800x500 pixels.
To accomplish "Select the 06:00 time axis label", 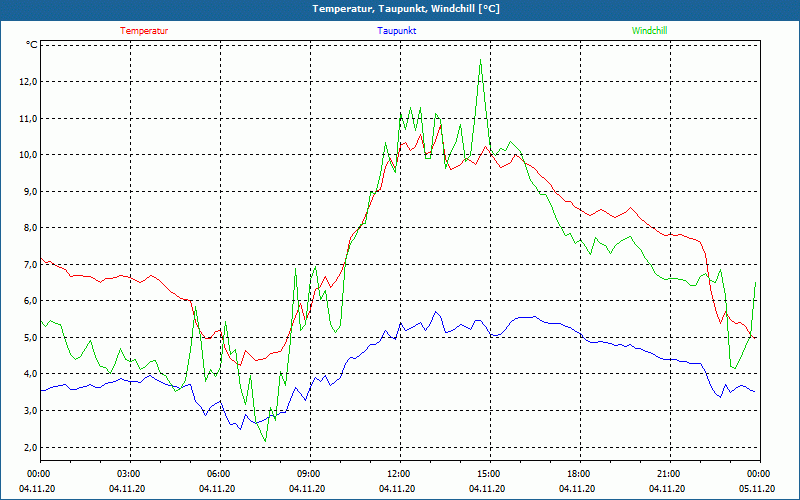I will tap(219, 473).
